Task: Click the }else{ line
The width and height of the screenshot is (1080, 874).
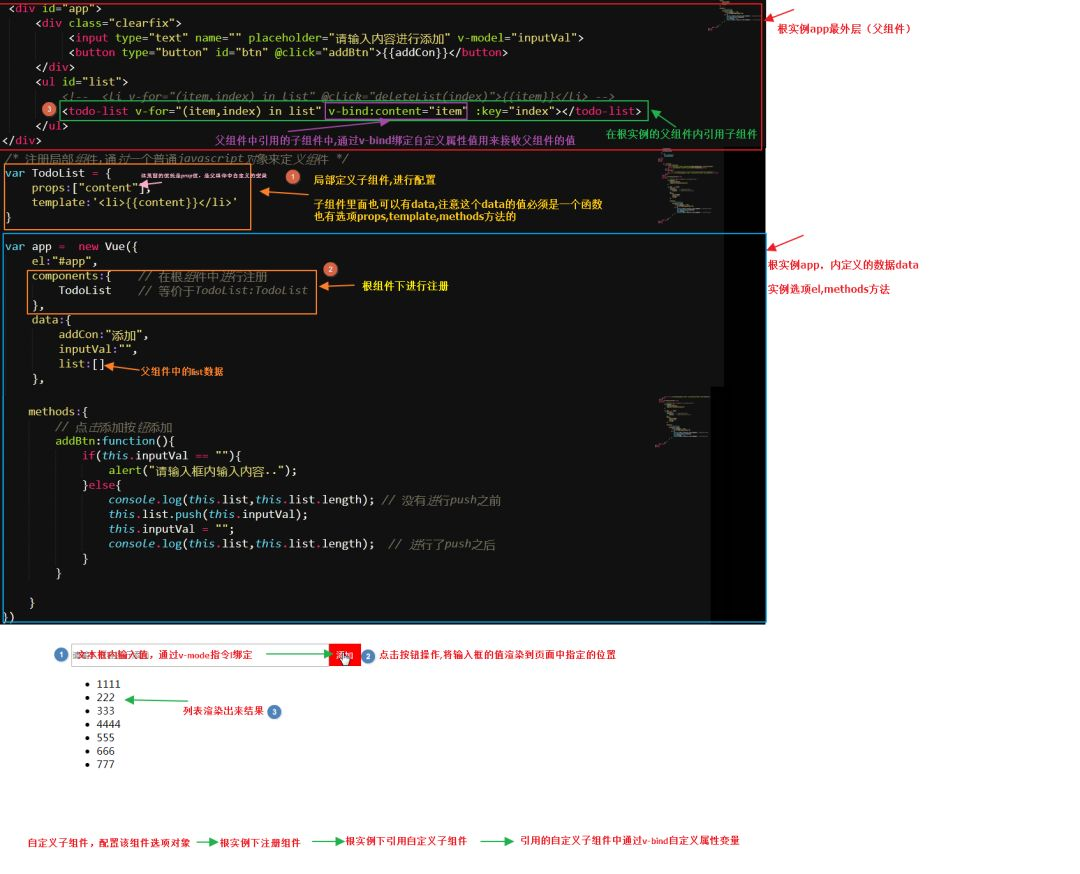Action: click(102, 485)
